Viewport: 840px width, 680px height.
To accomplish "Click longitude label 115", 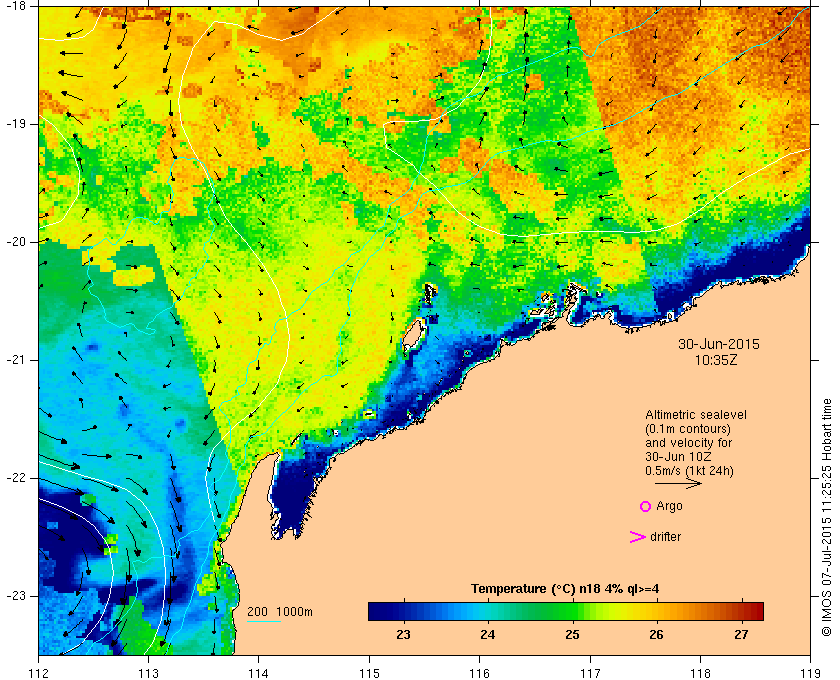I will click(369, 672).
